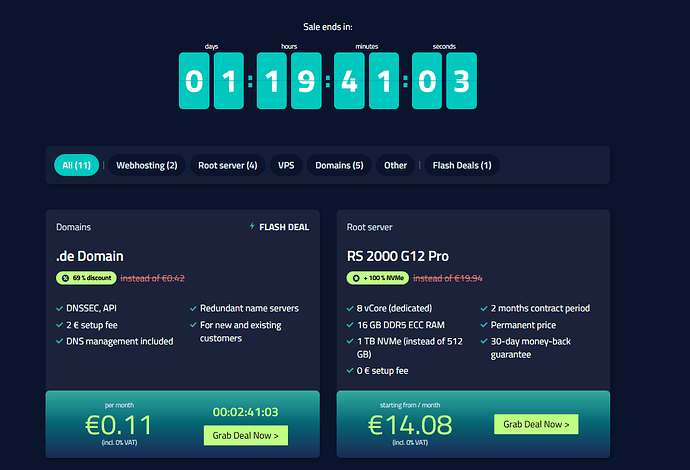Click the 'starting from / month' label
This screenshot has width=690, height=470.
(x=410, y=405)
